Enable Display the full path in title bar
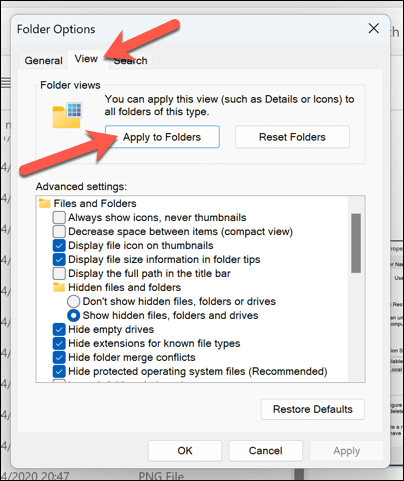Image resolution: width=404 pixels, height=481 pixels. pyautogui.click(x=59, y=274)
